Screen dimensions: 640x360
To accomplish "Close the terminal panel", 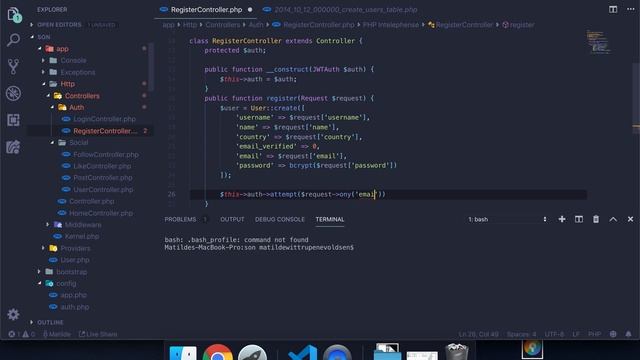I will (630, 219).
